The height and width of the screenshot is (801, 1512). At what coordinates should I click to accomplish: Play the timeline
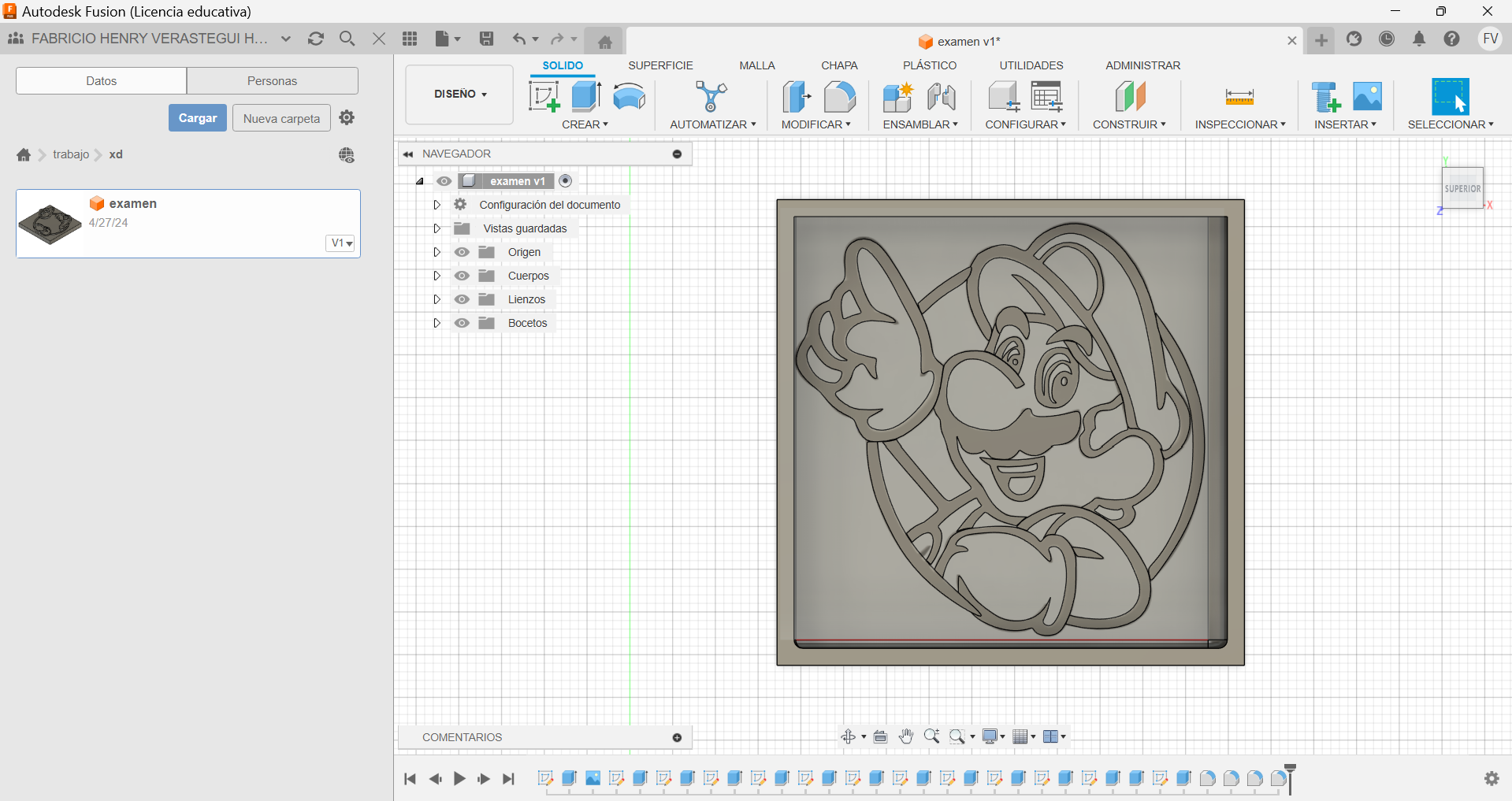pos(459,779)
